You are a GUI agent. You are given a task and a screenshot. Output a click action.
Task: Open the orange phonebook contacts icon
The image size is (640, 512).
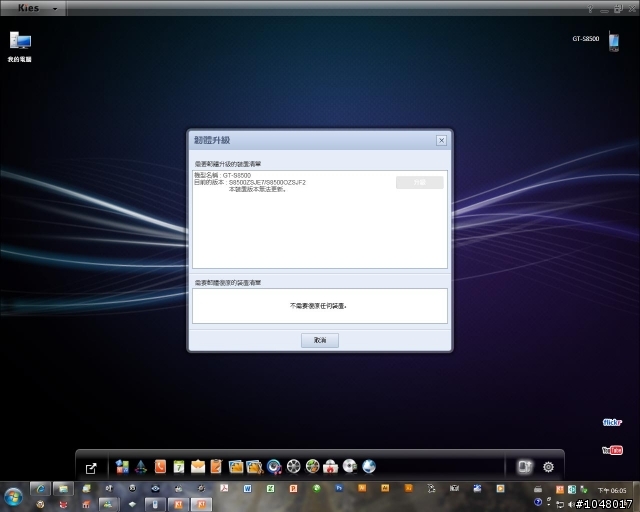tap(160, 466)
